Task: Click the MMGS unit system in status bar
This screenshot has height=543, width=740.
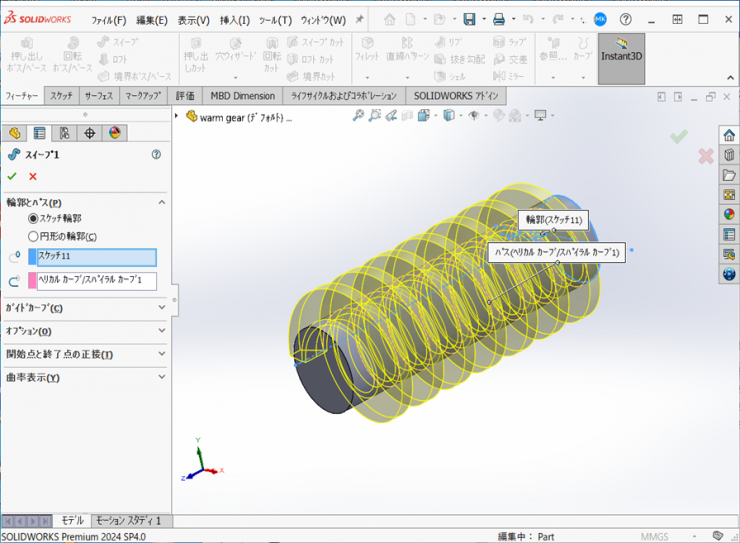Action: [x=655, y=537]
